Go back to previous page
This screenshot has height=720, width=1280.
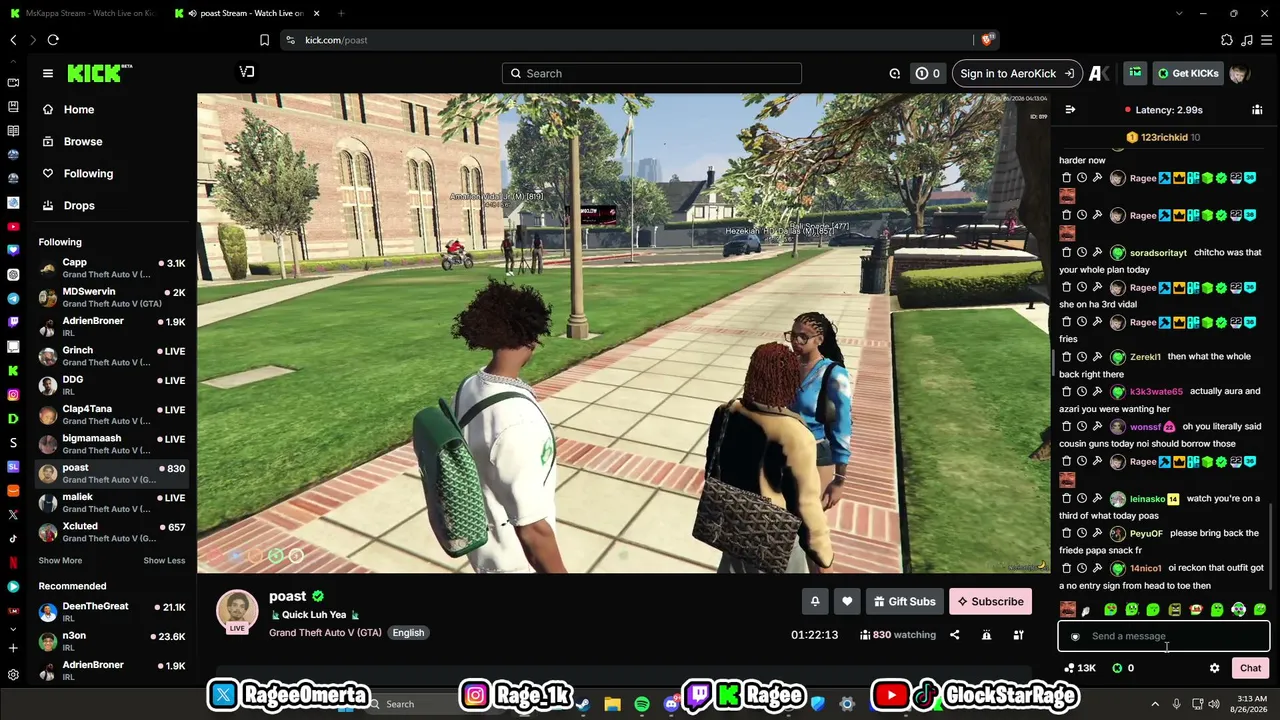coord(13,40)
